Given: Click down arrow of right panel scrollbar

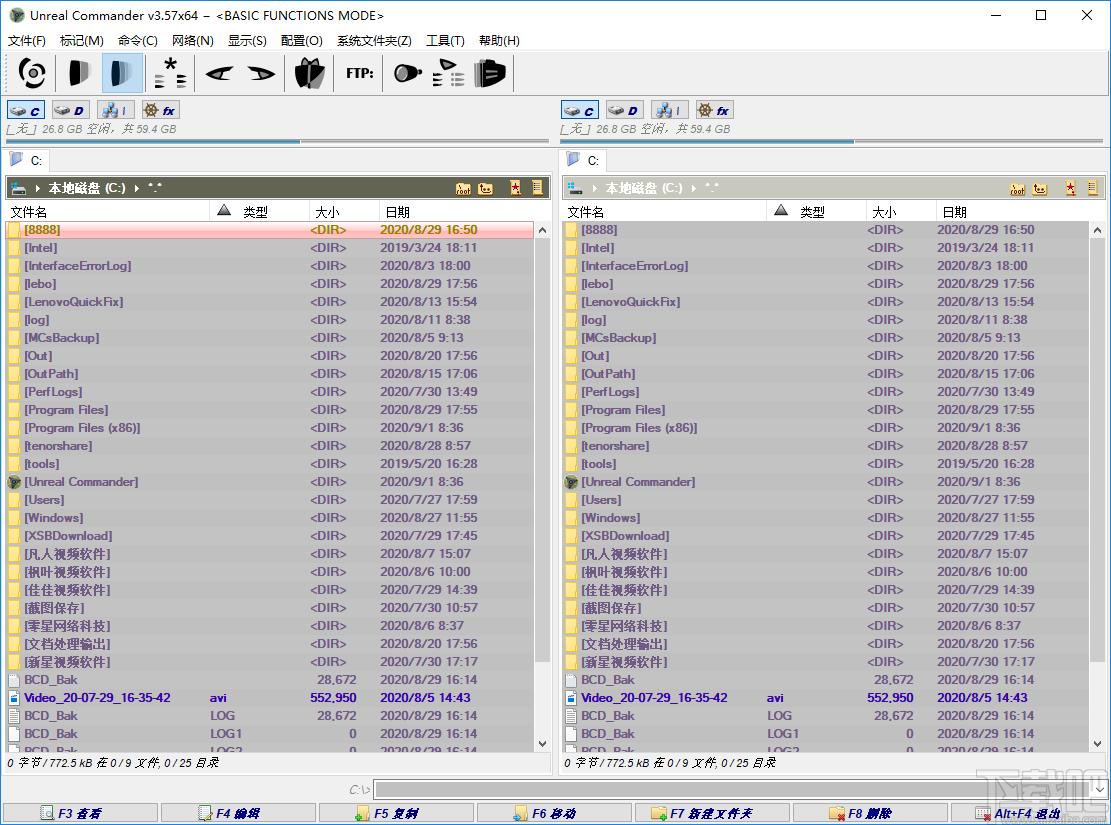Looking at the screenshot, I should pyautogui.click(x=1097, y=744).
